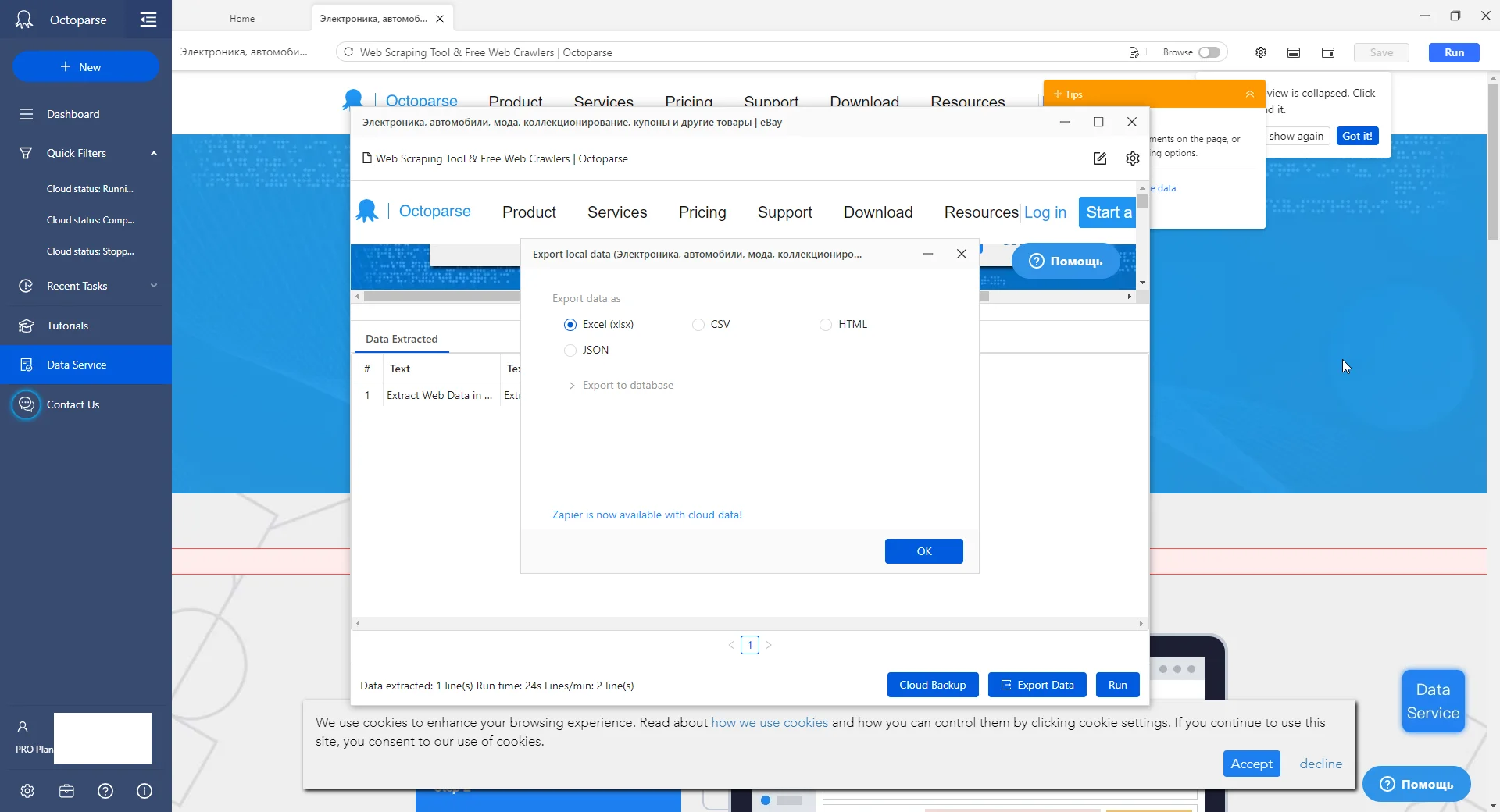Run the task from the main toolbar
This screenshot has width=1500, height=812.
(x=1454, y=52)
